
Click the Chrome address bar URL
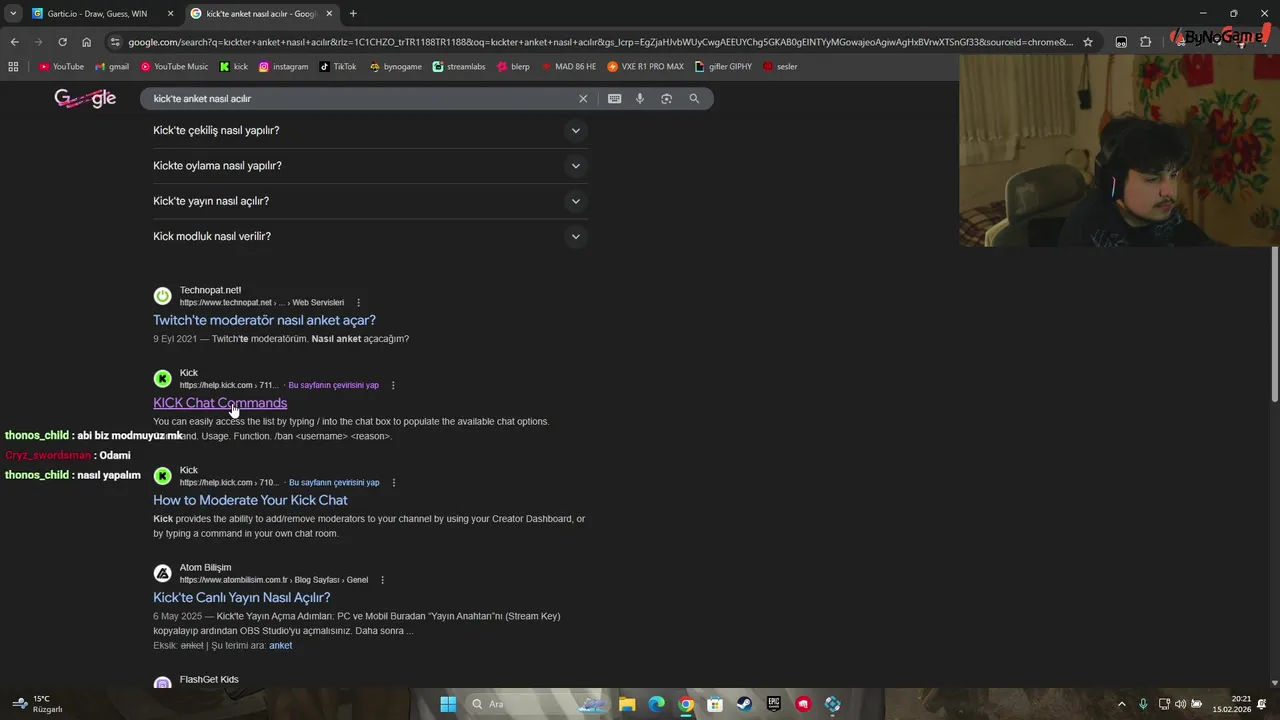[x=600, y=42]
